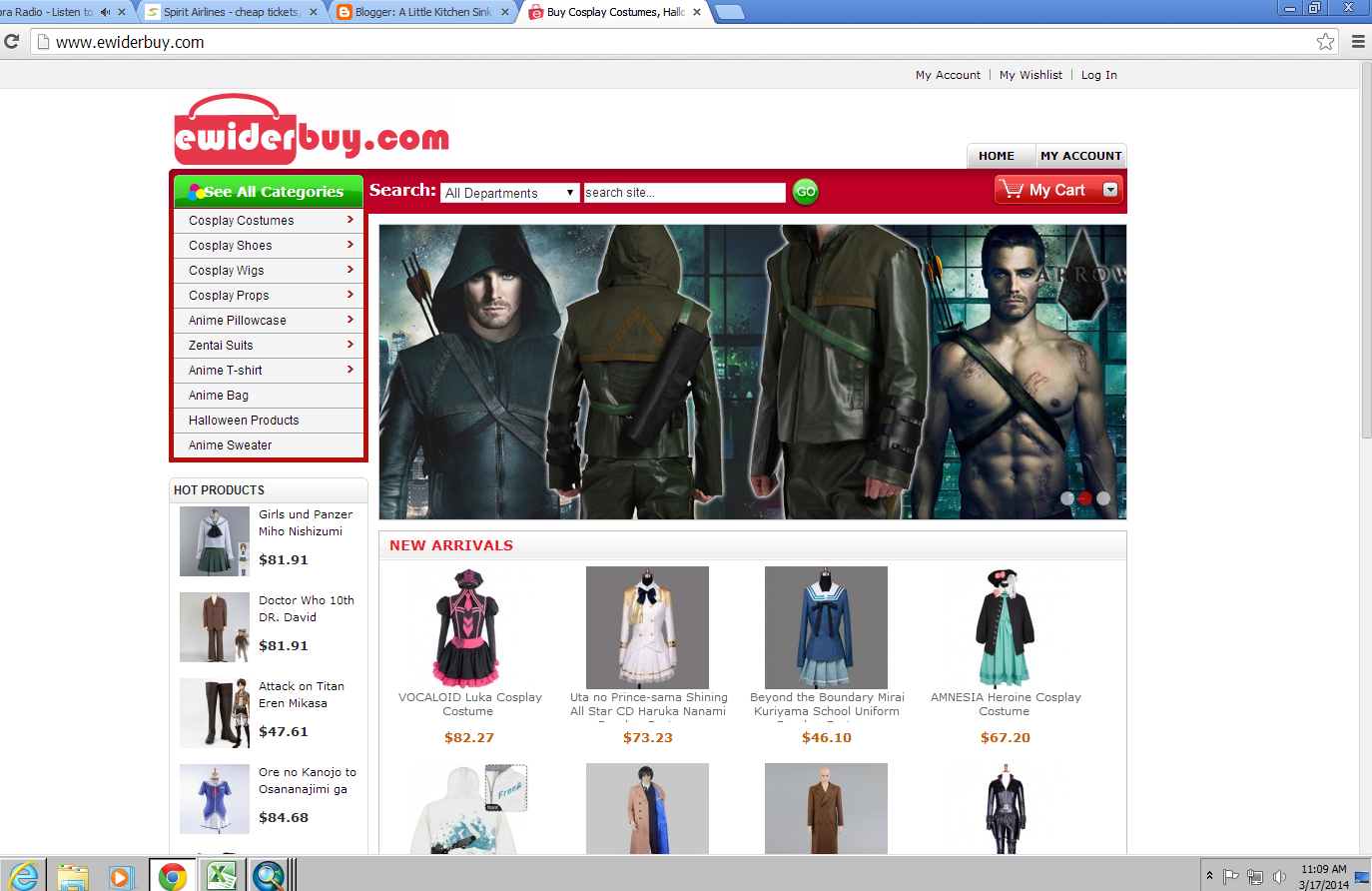Close the Spirit Airlines tab
Image resolution: width=1372 pixels, height=891 pixels.
coord(314,12)
